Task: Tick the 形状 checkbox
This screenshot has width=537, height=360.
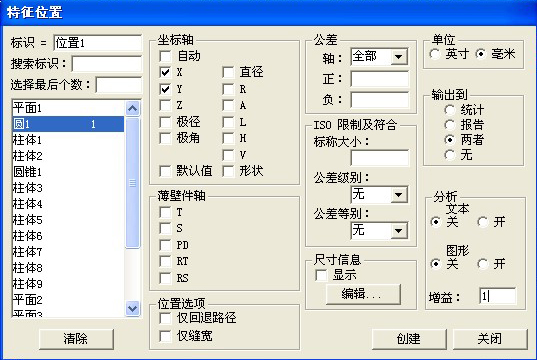Action: click(228, 171)
